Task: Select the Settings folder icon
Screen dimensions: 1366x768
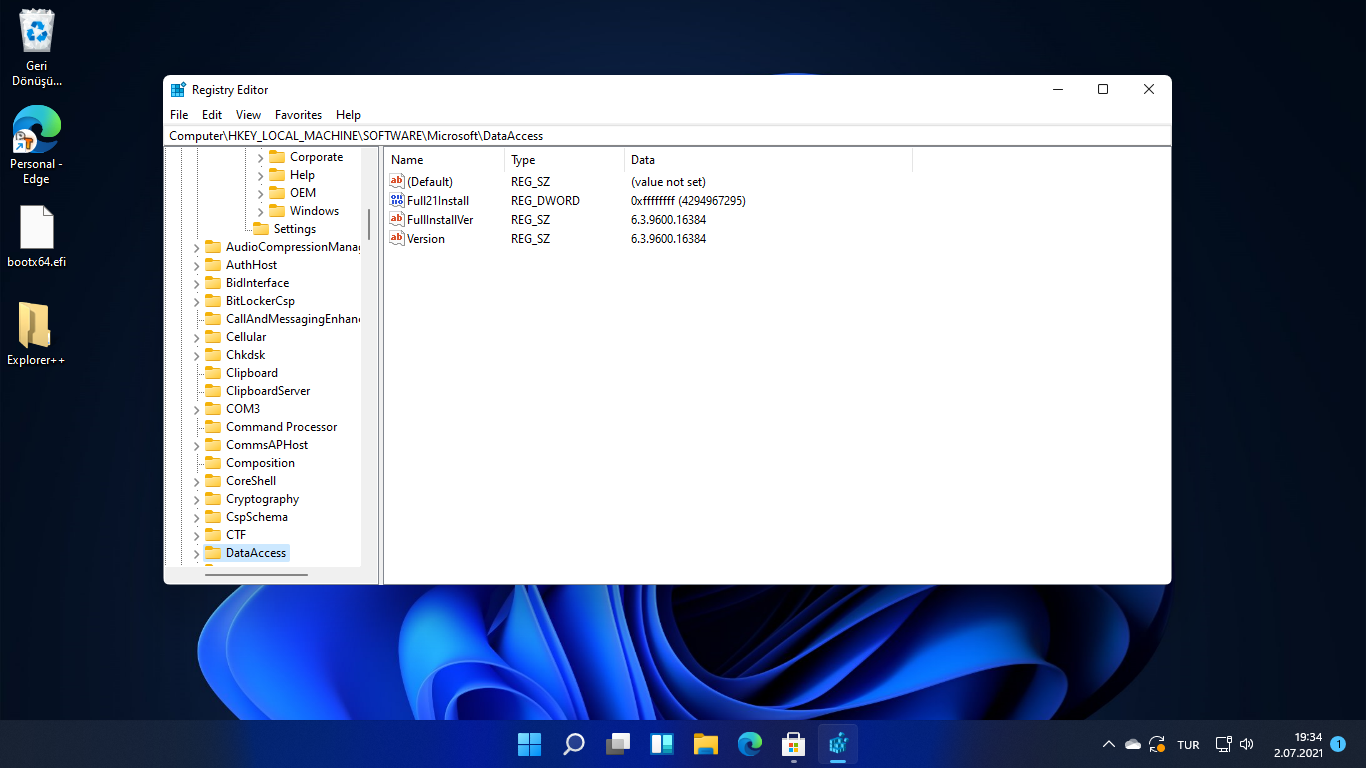Action: [x=261, y=229]
